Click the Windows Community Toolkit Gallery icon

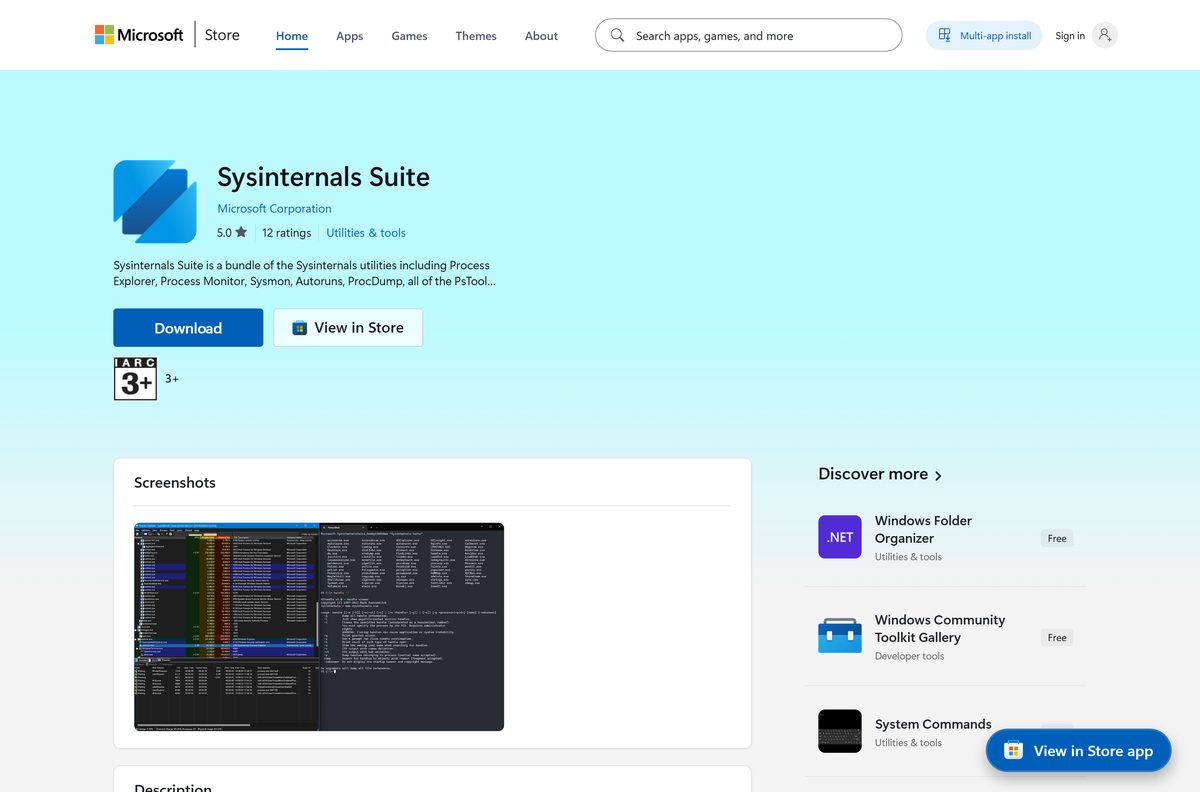click(x=840, y=636)
